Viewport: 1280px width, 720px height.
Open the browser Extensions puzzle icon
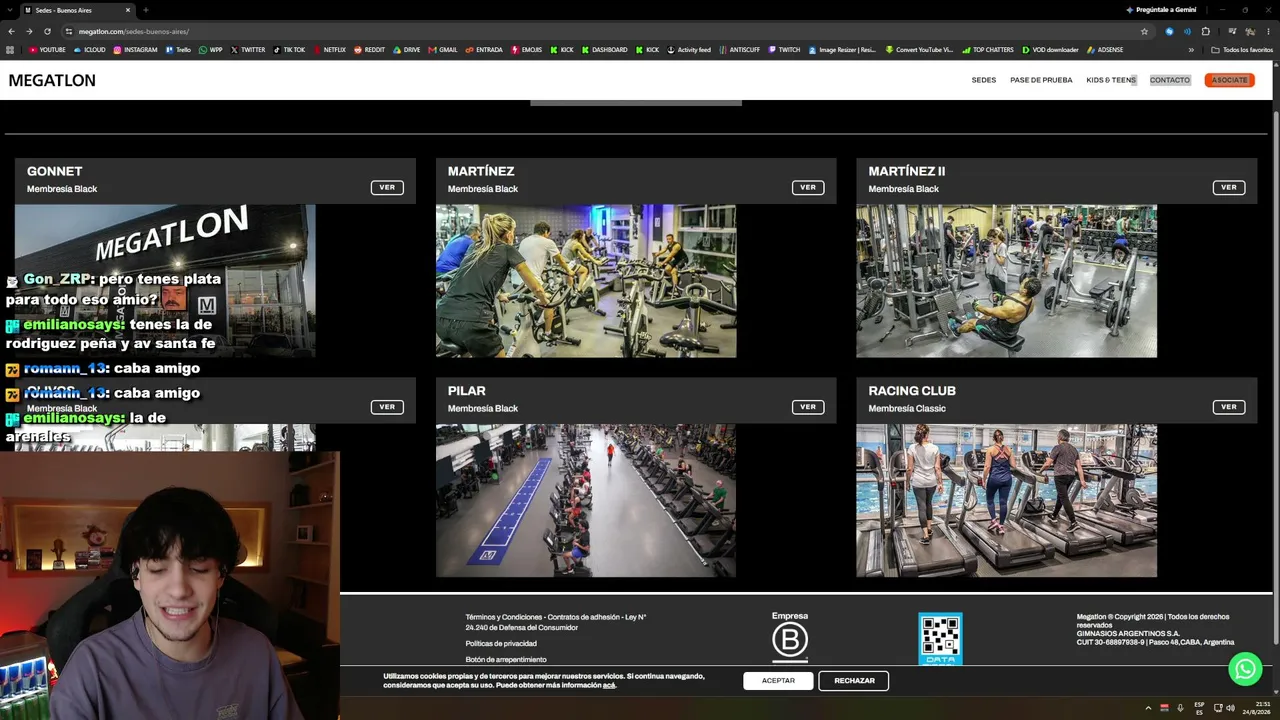coord(1205,31)
